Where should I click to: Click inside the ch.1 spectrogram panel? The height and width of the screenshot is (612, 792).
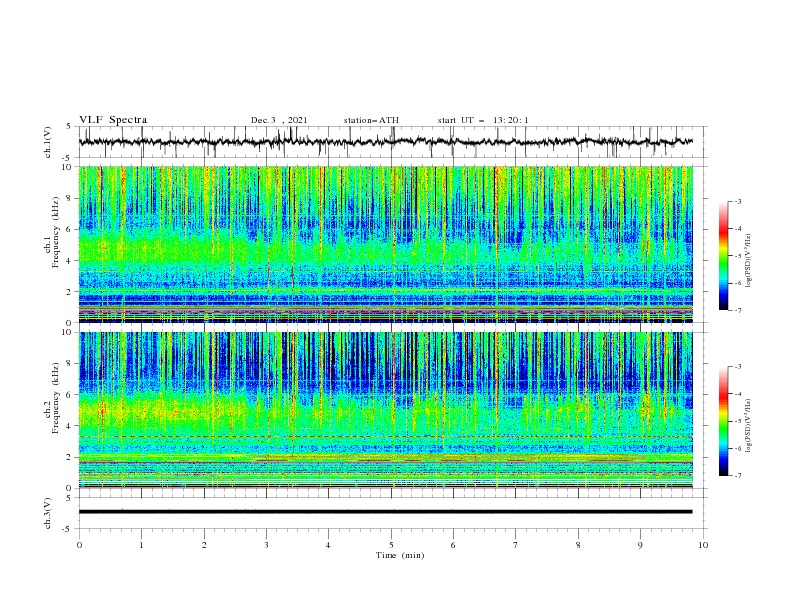[x=385, y=244]
